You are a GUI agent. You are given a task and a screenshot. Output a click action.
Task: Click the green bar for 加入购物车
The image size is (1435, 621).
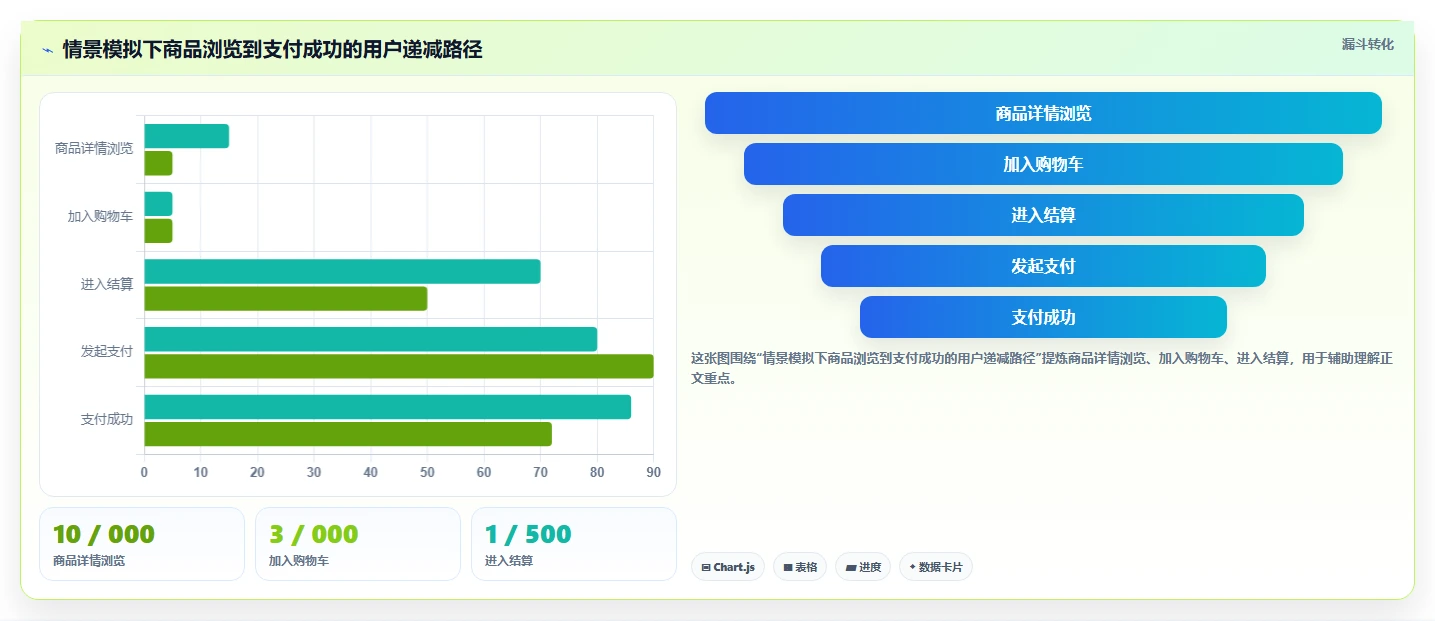[159, 231]
